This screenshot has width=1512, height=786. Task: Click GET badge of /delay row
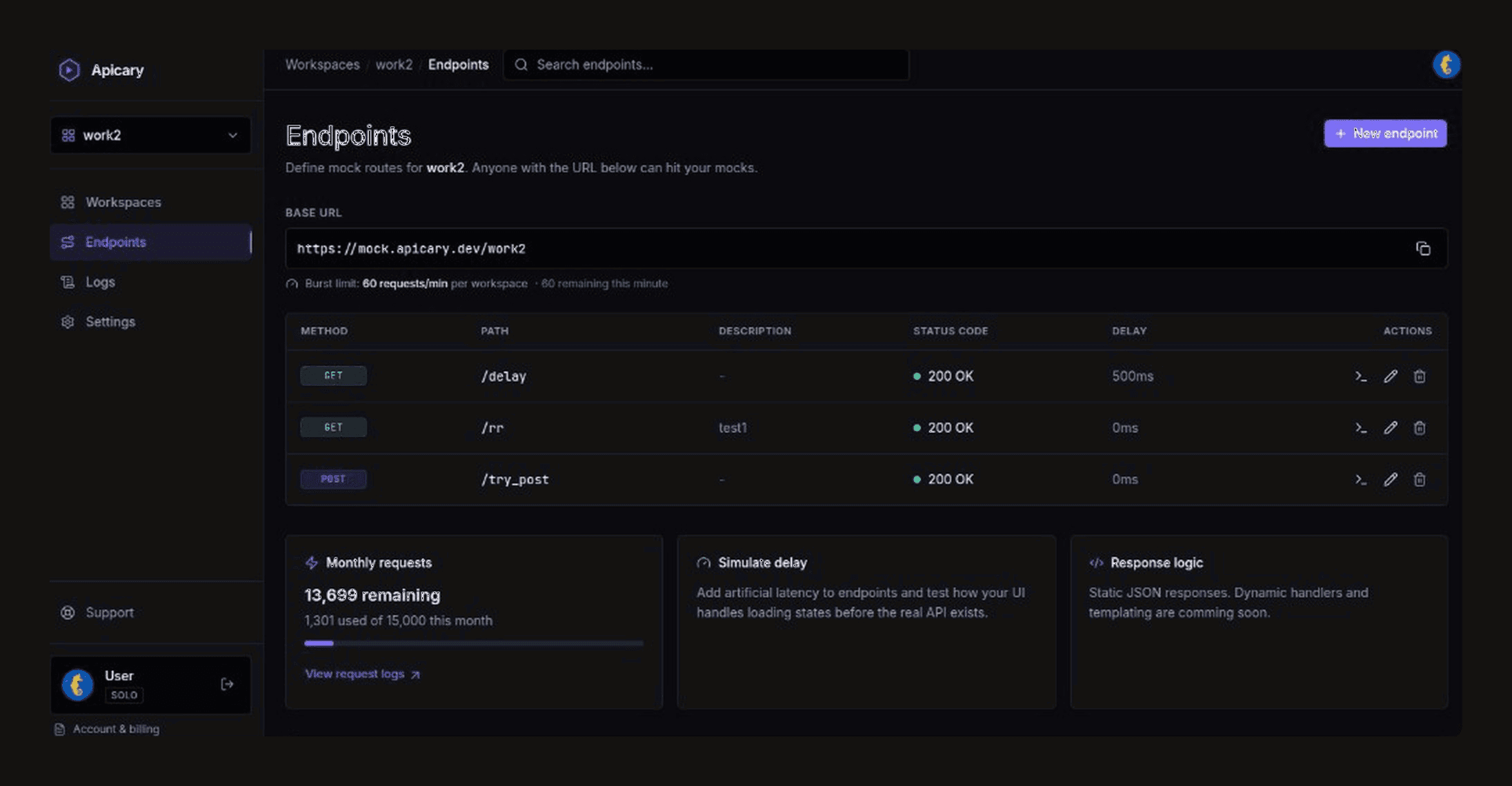(x=333, y=376)
